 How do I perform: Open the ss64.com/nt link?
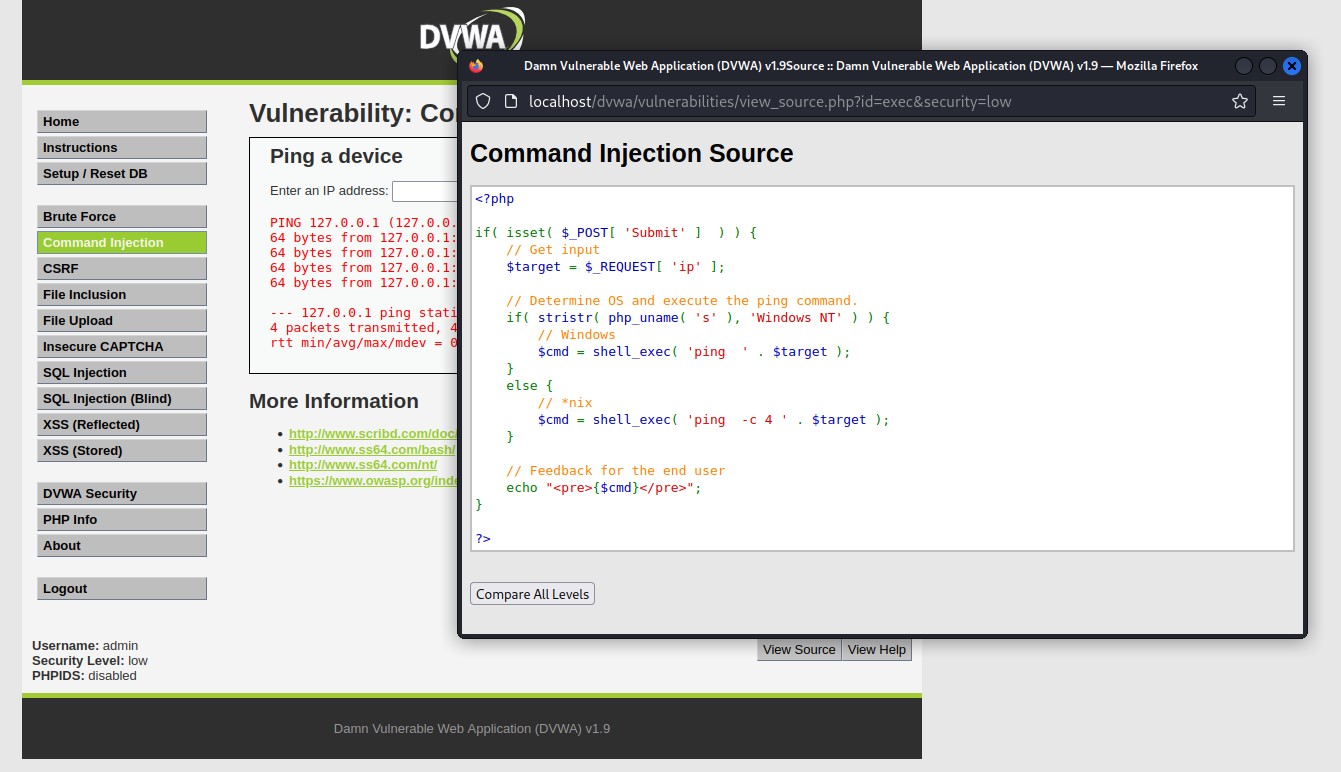[x=363, y=465]
